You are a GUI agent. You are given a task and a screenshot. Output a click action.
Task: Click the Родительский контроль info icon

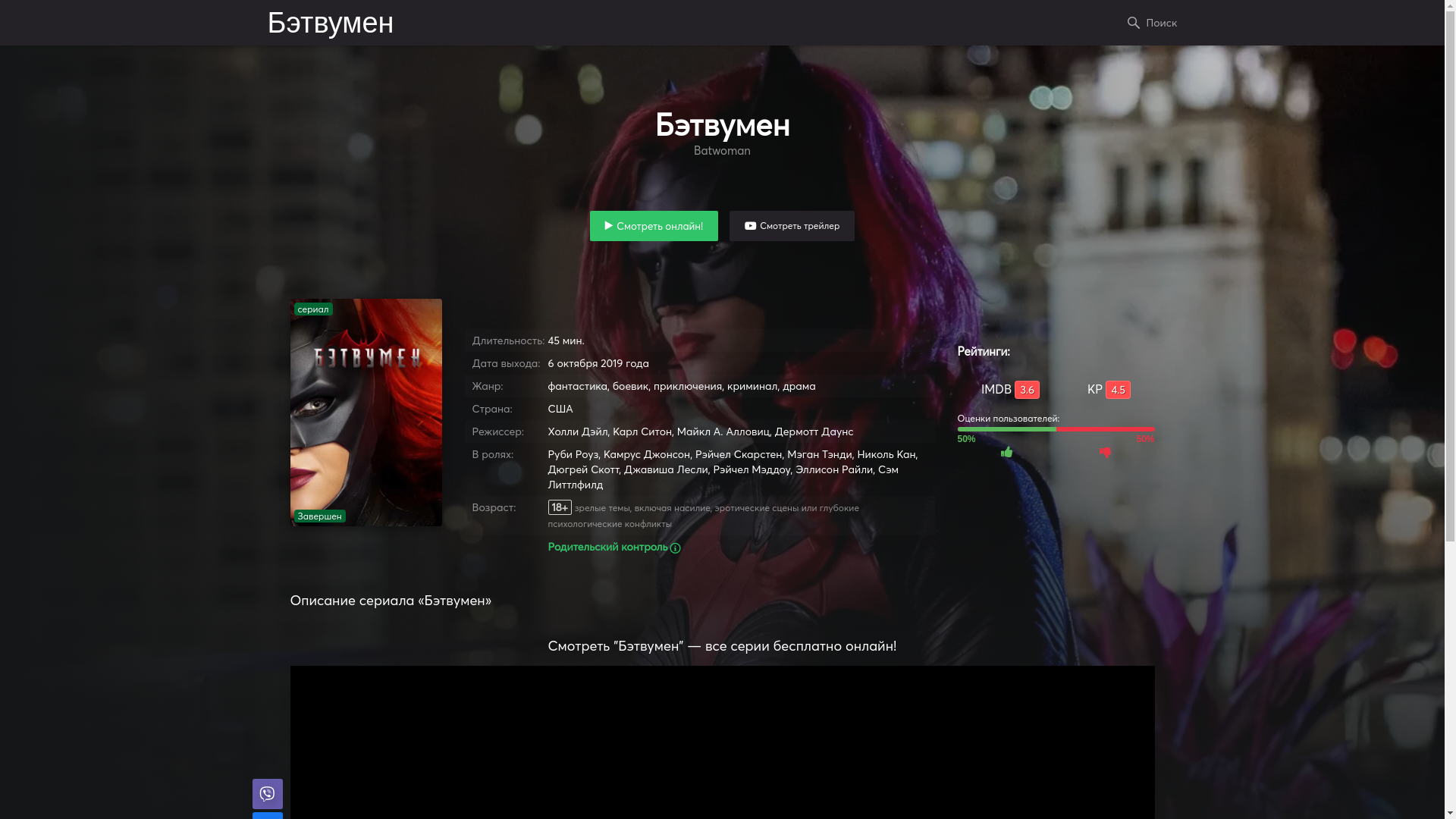[x=675, y=548]
